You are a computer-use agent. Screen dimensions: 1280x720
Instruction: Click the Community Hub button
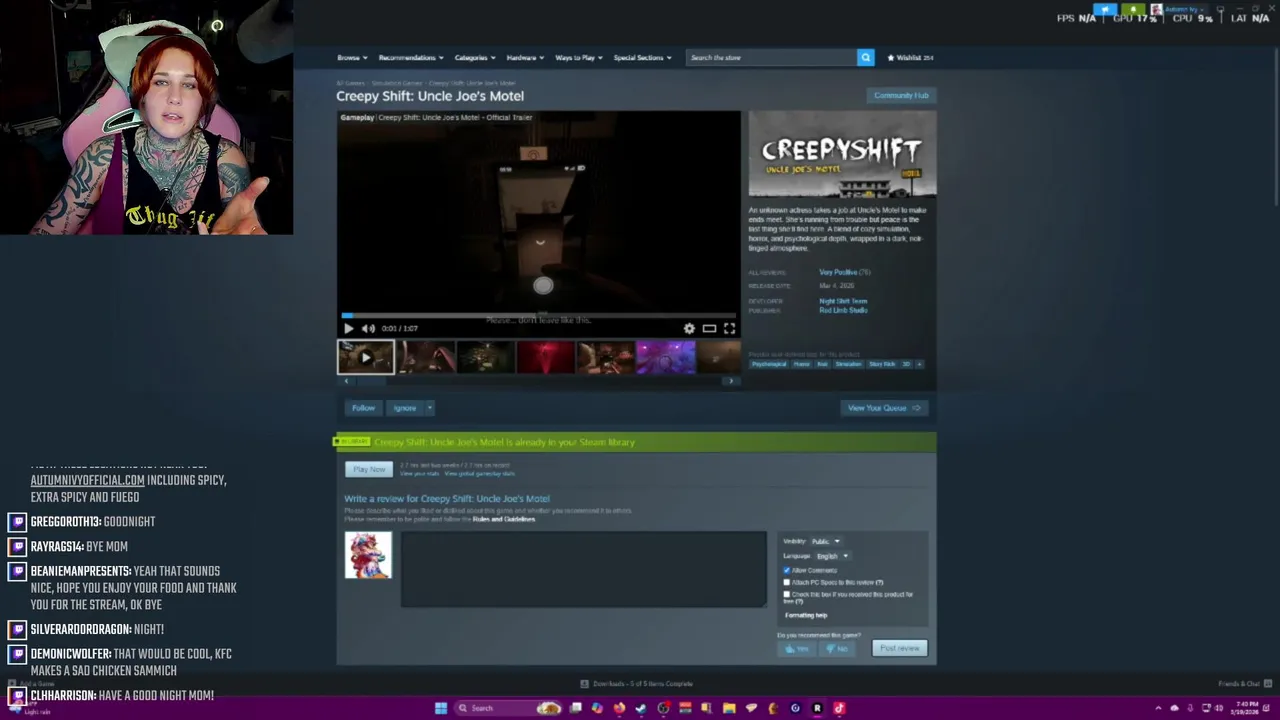click(901, 95)
